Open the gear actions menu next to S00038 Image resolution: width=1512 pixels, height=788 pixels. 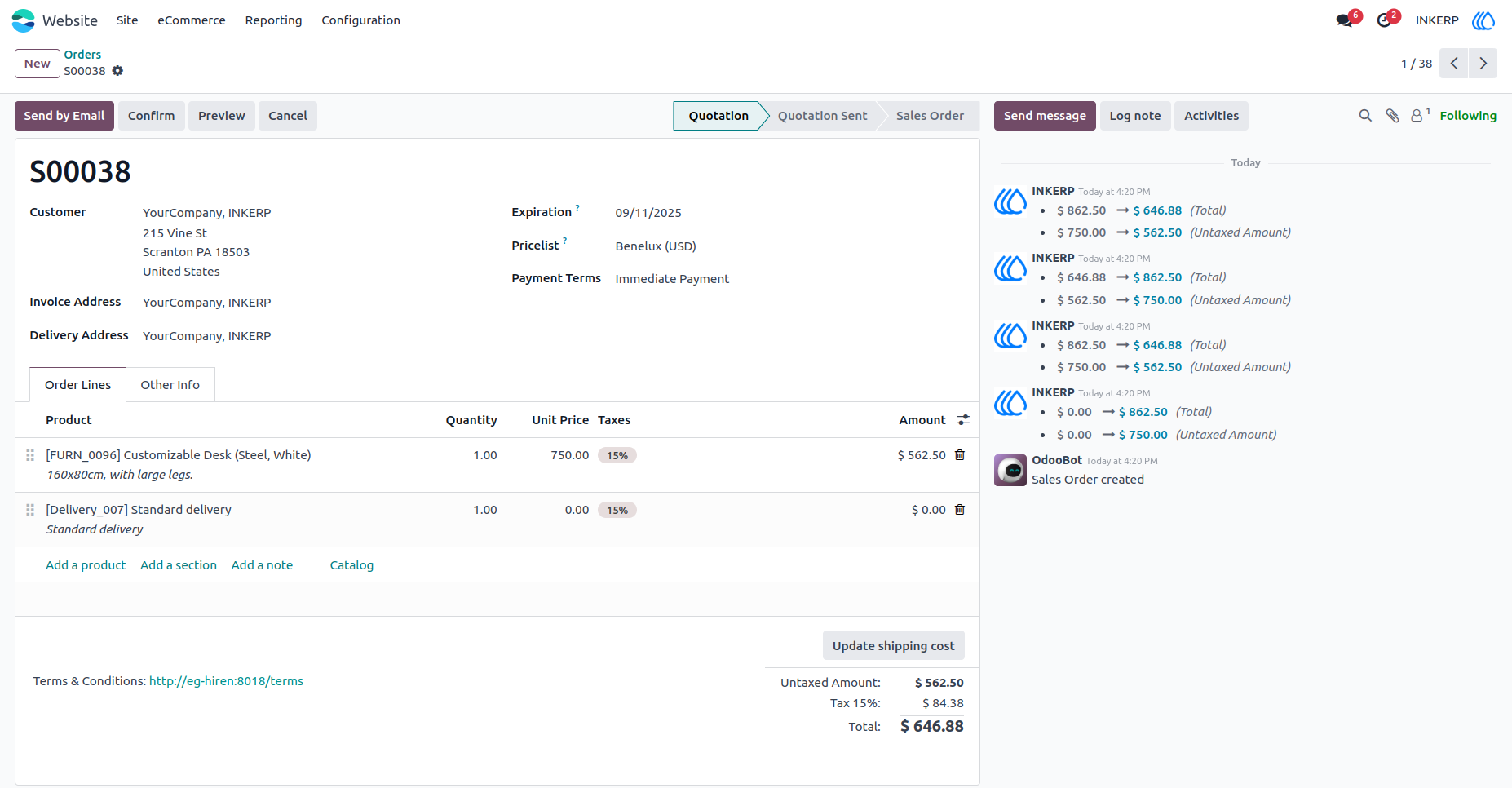[x=117, y=71]
